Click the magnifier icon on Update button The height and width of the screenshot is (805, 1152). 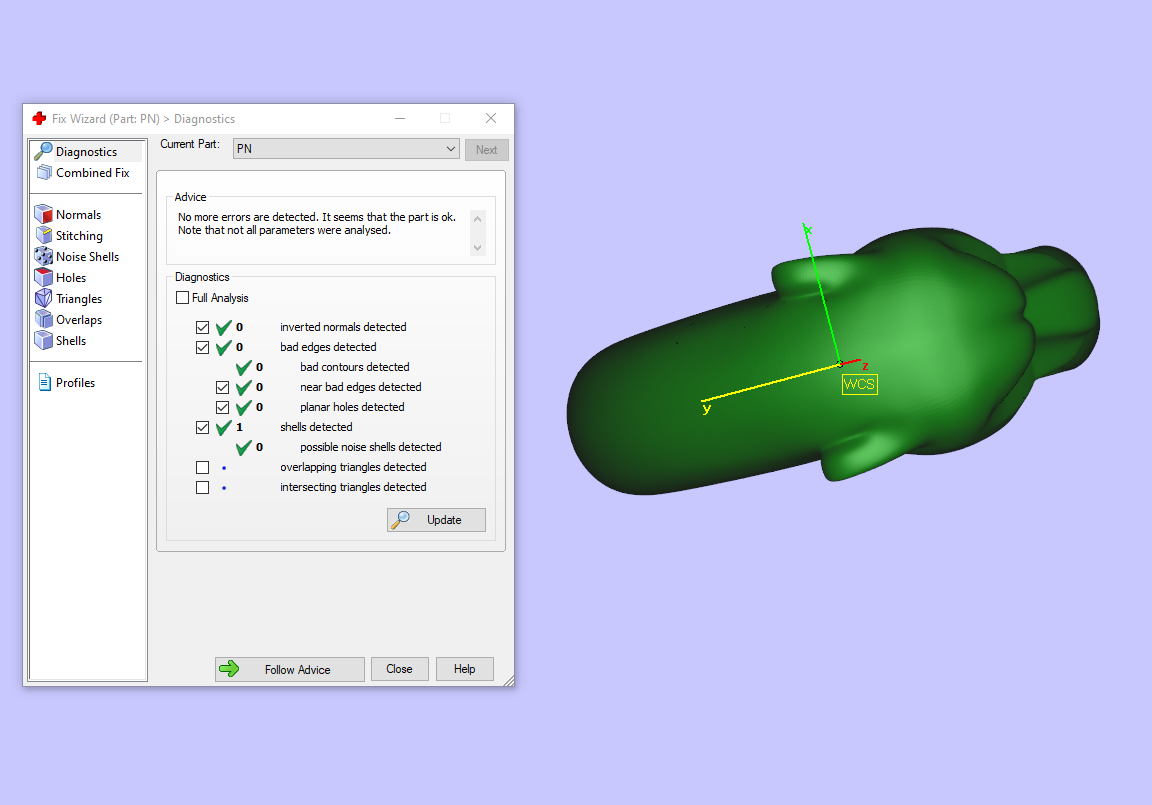click(x=400, y=519)
